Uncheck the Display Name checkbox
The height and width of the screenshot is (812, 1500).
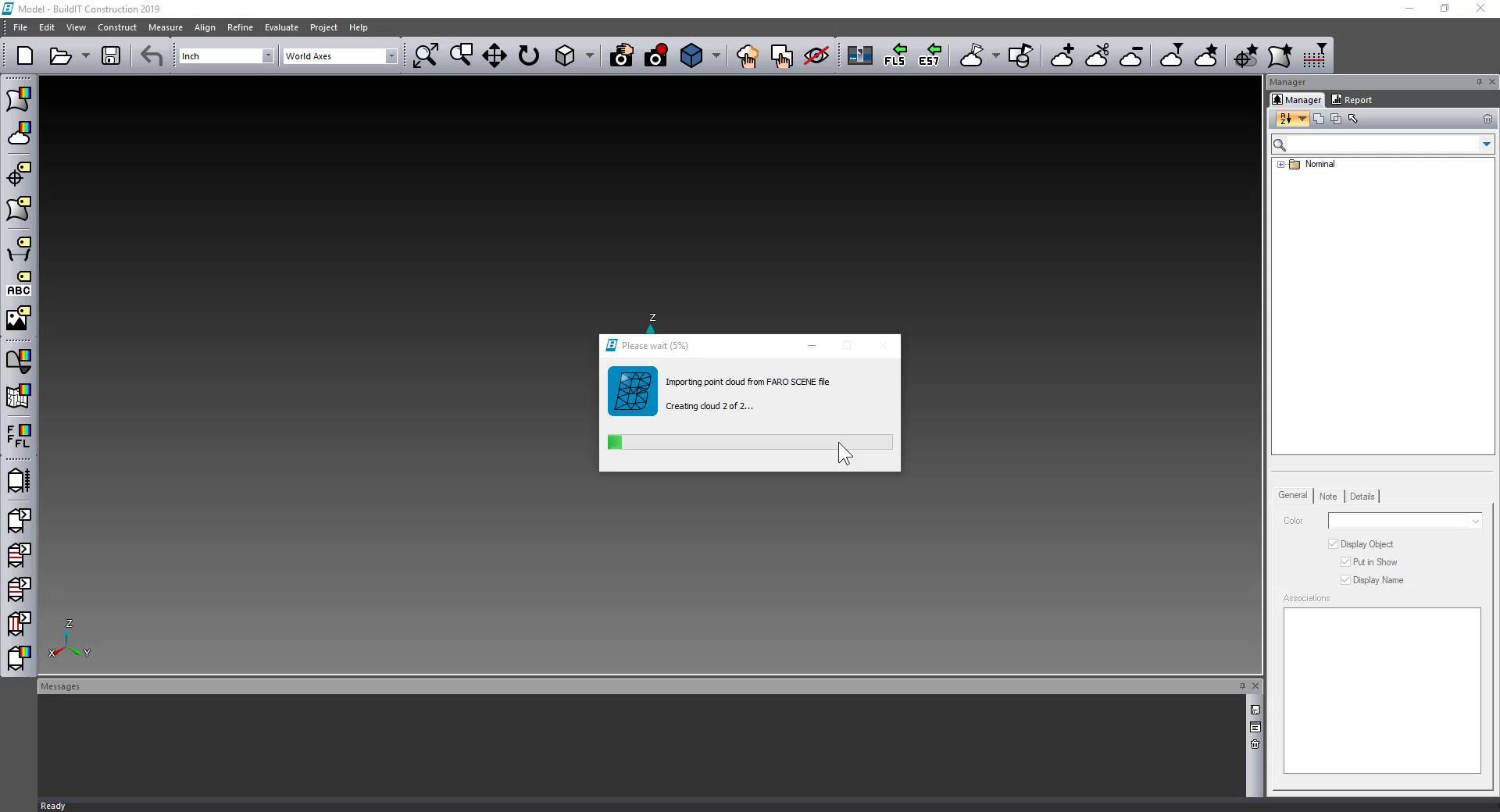click(1345, 580)
